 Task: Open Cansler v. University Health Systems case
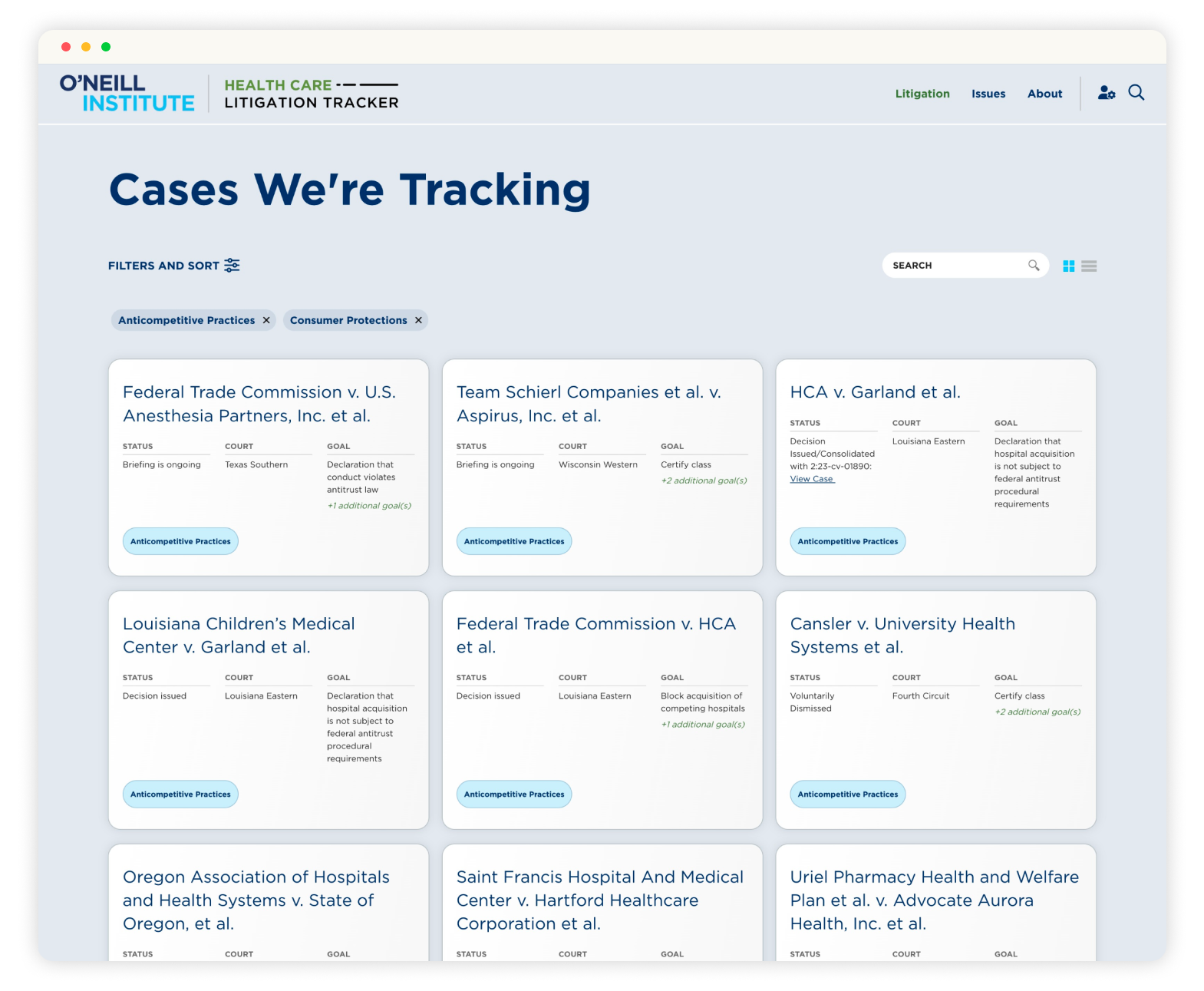(x=902, y=635)
